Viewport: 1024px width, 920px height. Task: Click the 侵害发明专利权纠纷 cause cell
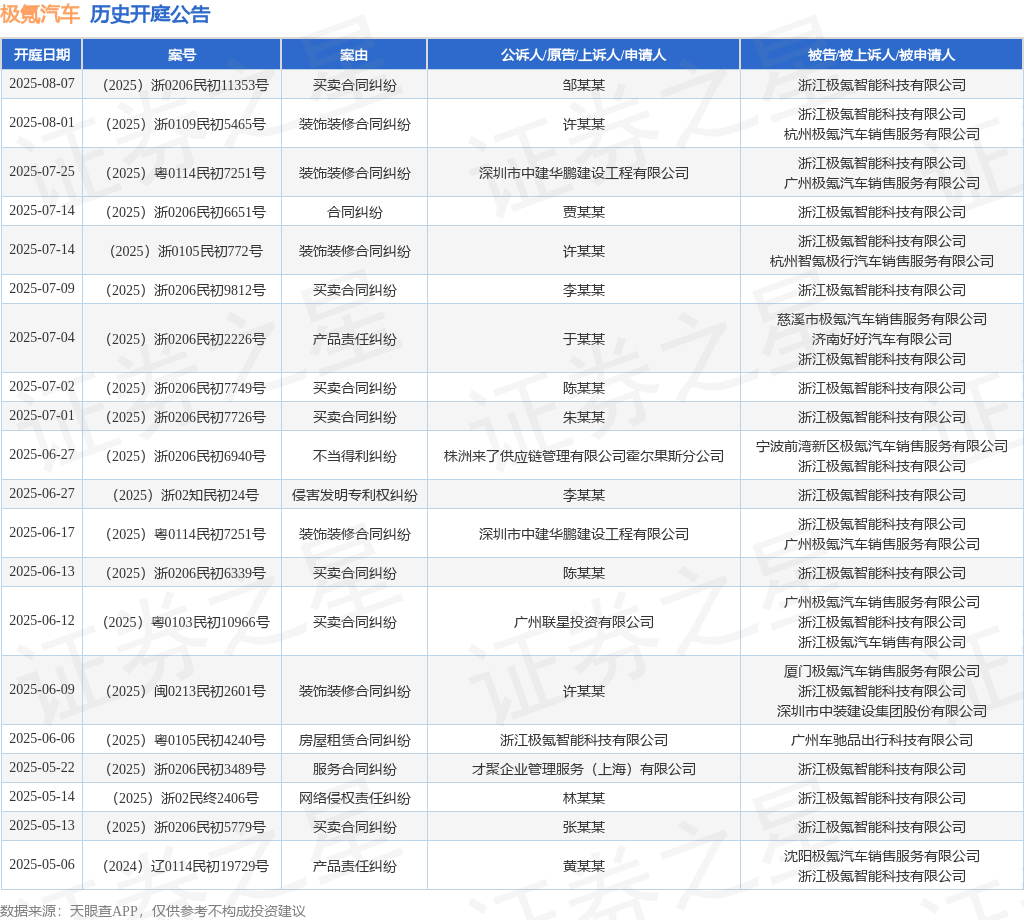355,496
